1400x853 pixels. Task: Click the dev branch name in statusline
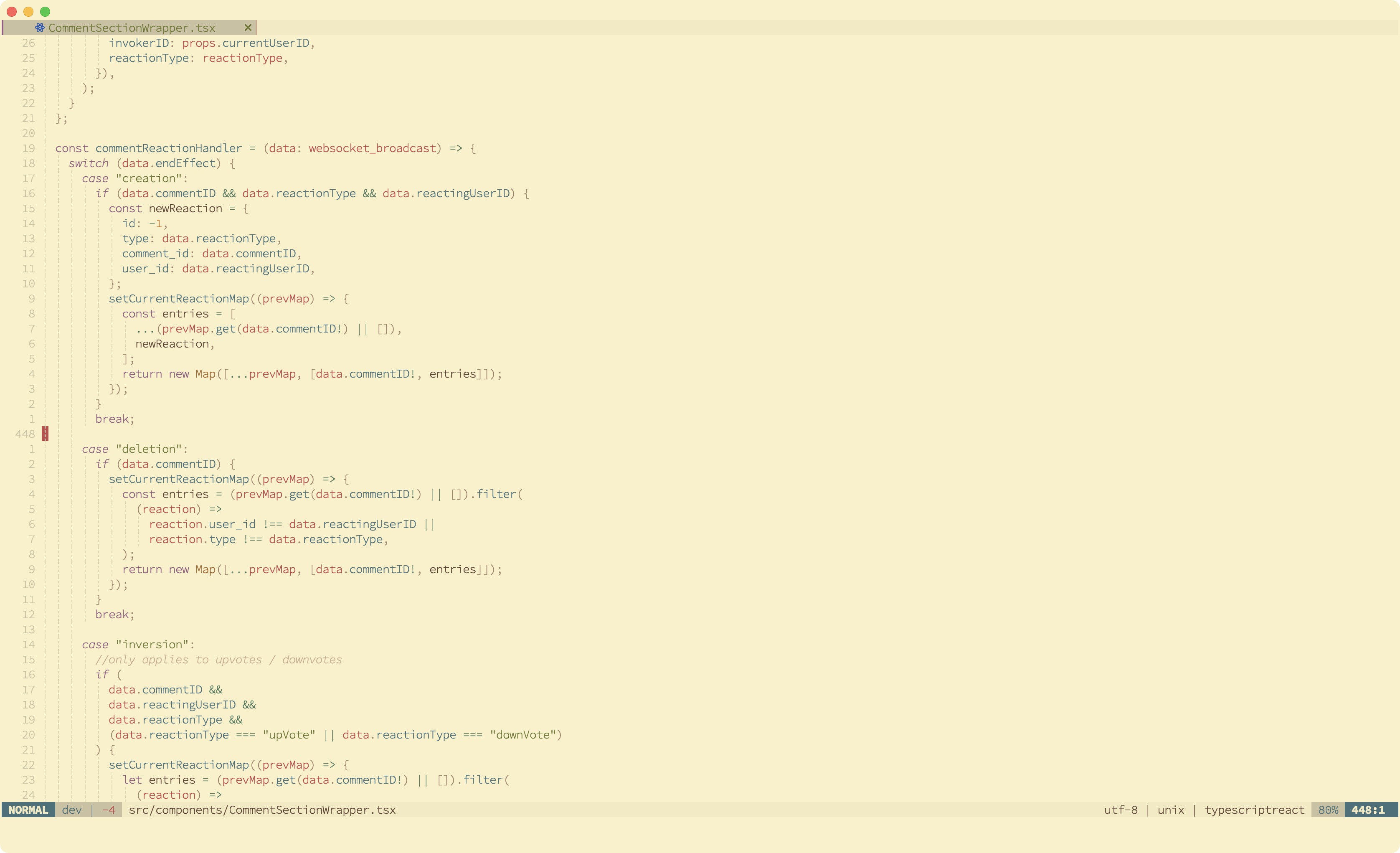71,810
